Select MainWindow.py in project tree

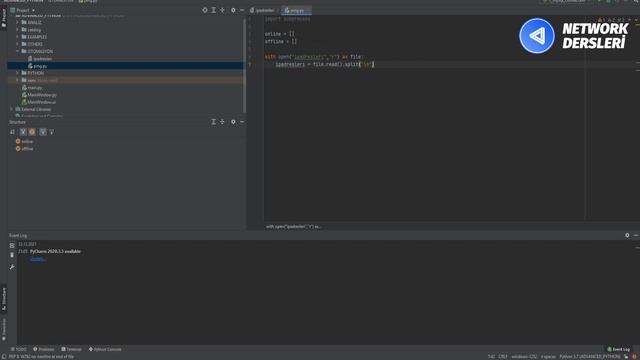point(39,95)
